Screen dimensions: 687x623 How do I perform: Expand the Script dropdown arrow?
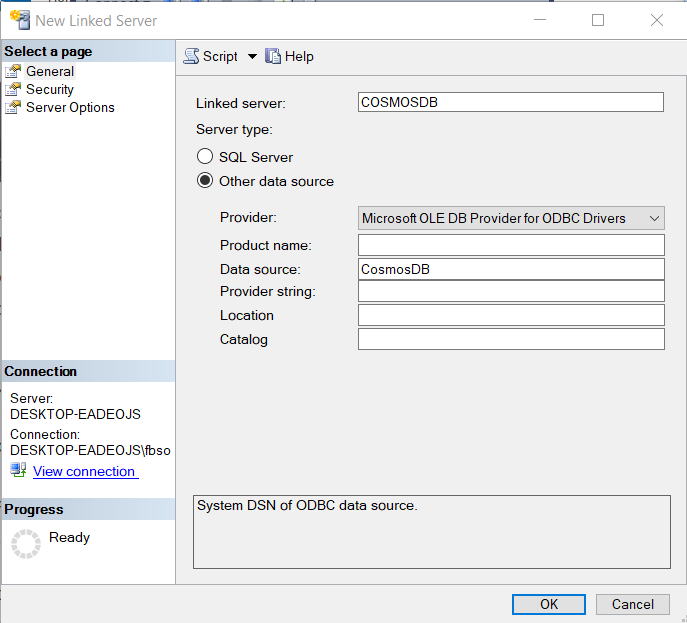[252, 57]
